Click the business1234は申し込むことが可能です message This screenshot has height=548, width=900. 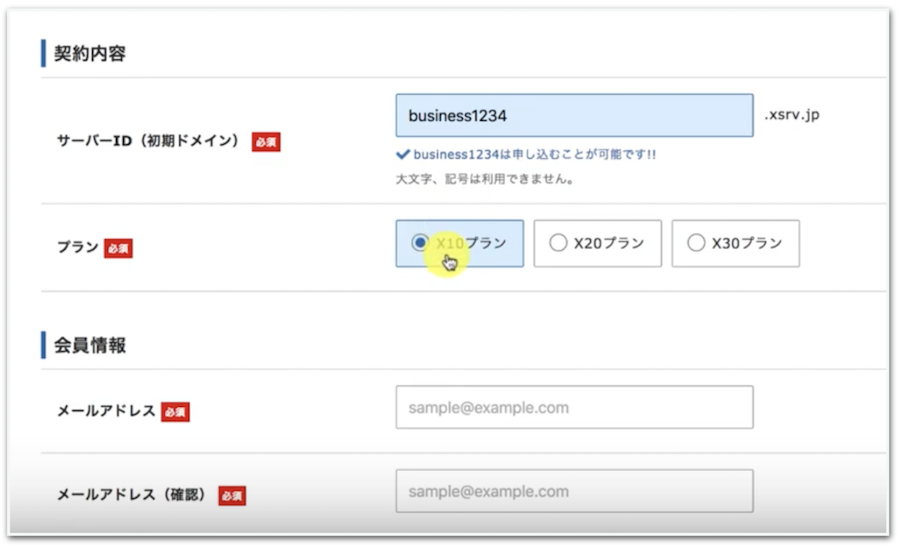[534, 155]
